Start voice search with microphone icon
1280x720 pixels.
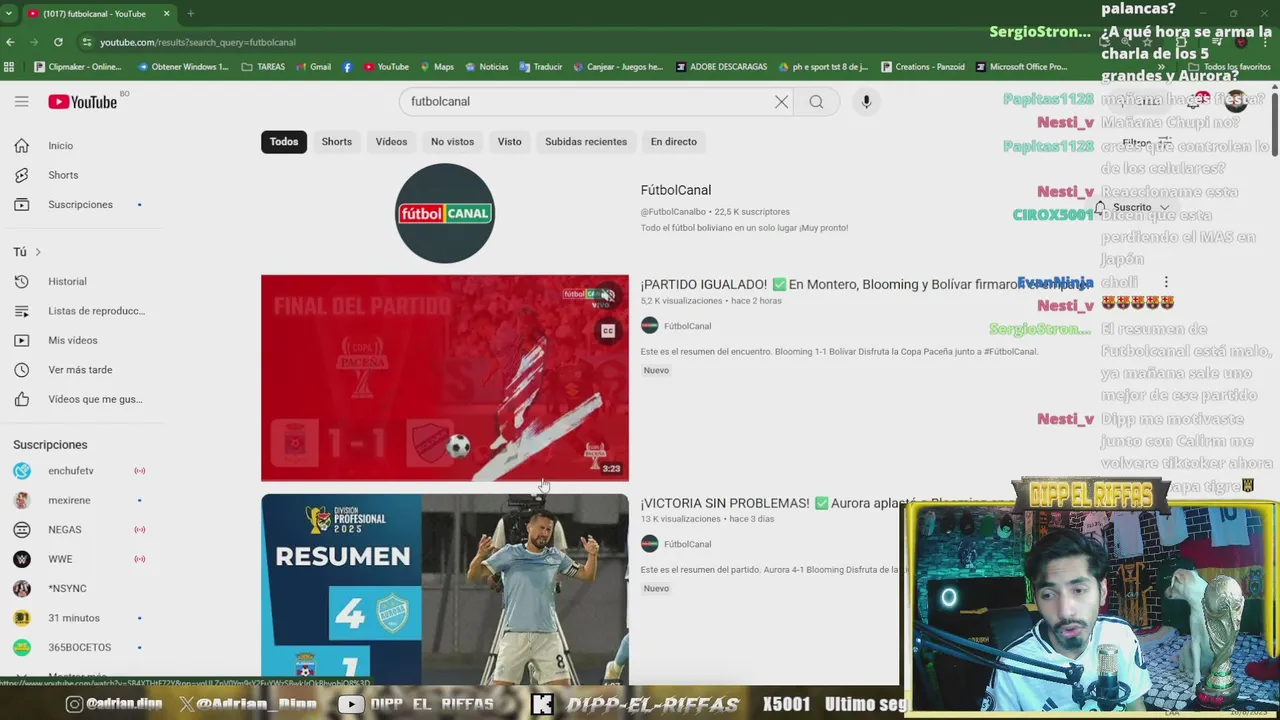(x=866, y=101)
